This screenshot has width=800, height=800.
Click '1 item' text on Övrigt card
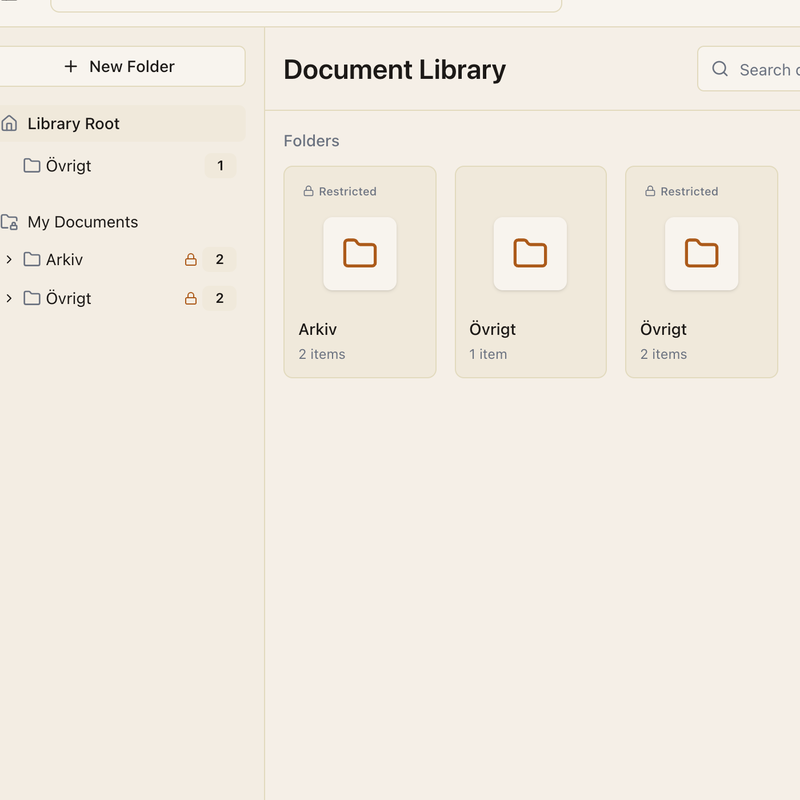(x=488, y=354)
